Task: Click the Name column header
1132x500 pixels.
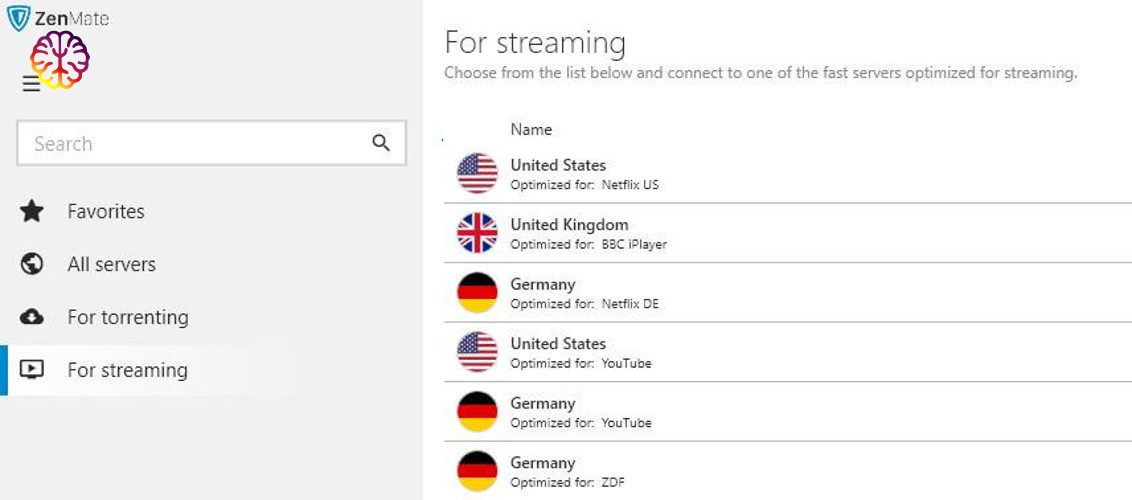Action: pyautogui.click(x=531, y=129)
